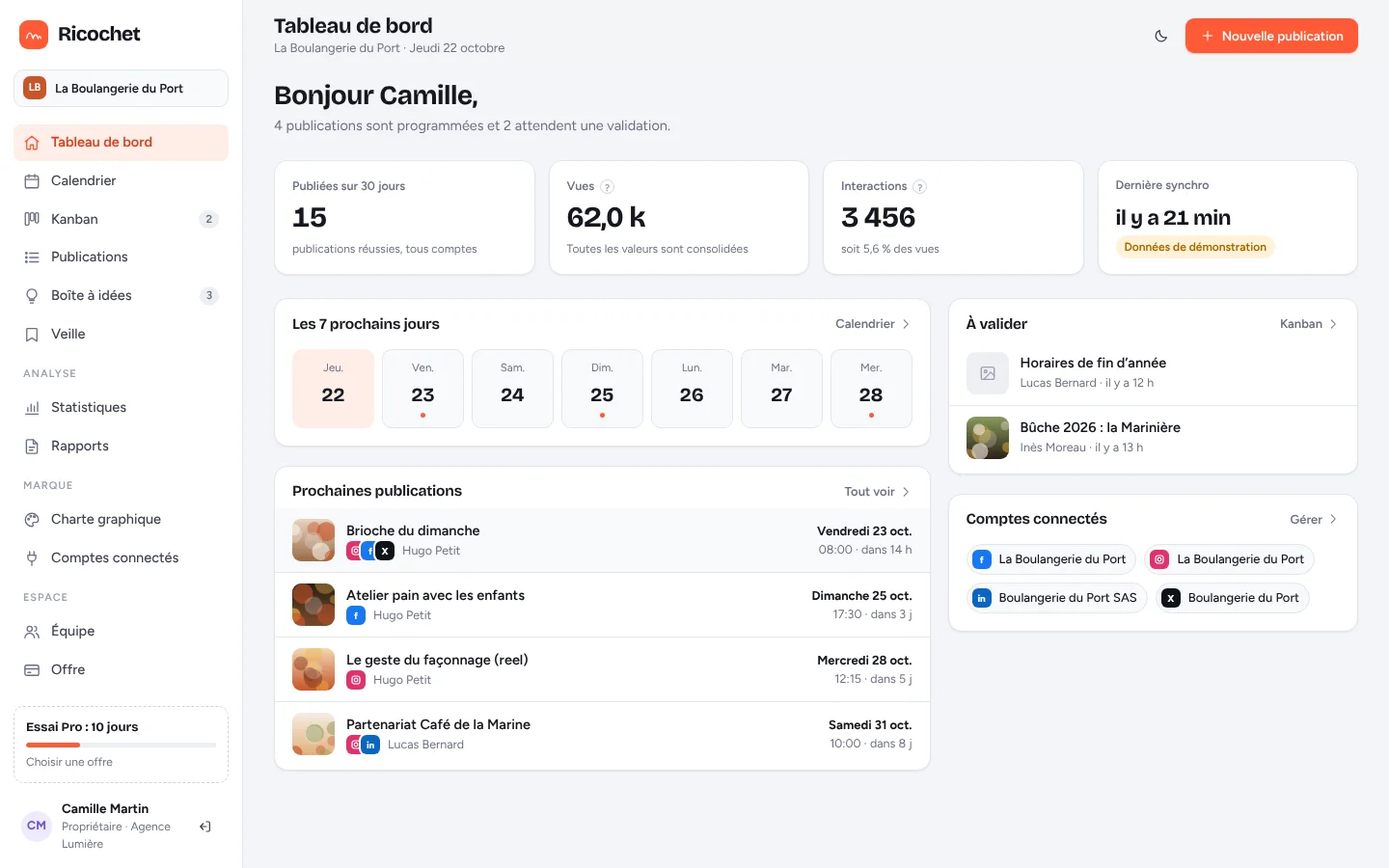Open Brioche du dimanche thumbnail
The image size is (1389, 868).
pyautogui.click(x=313, y=540)
